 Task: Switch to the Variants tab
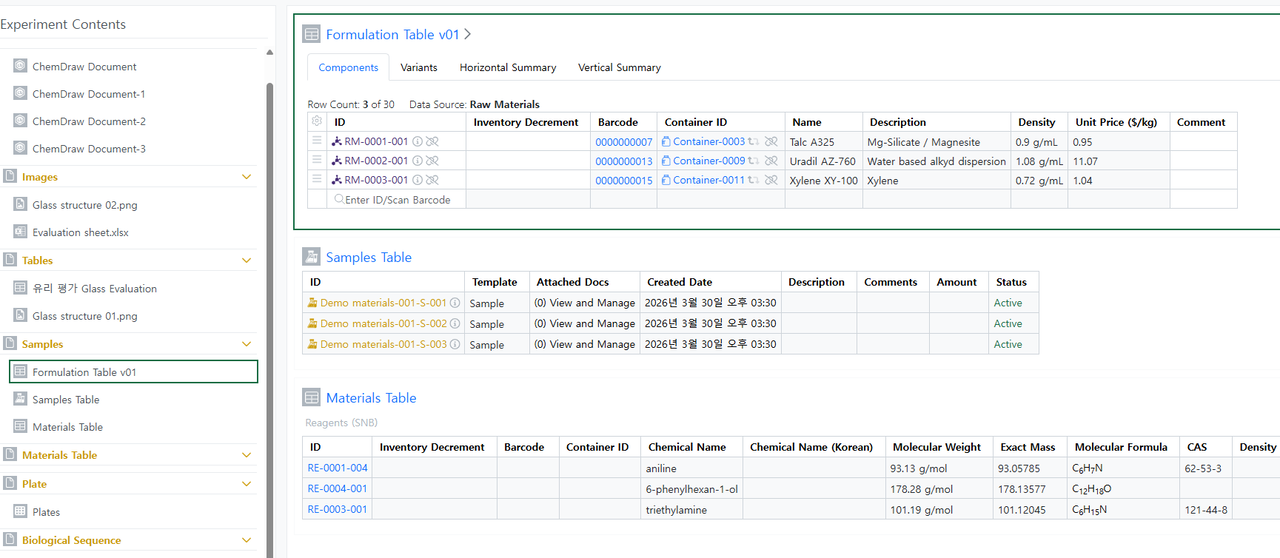pos(419,68)
